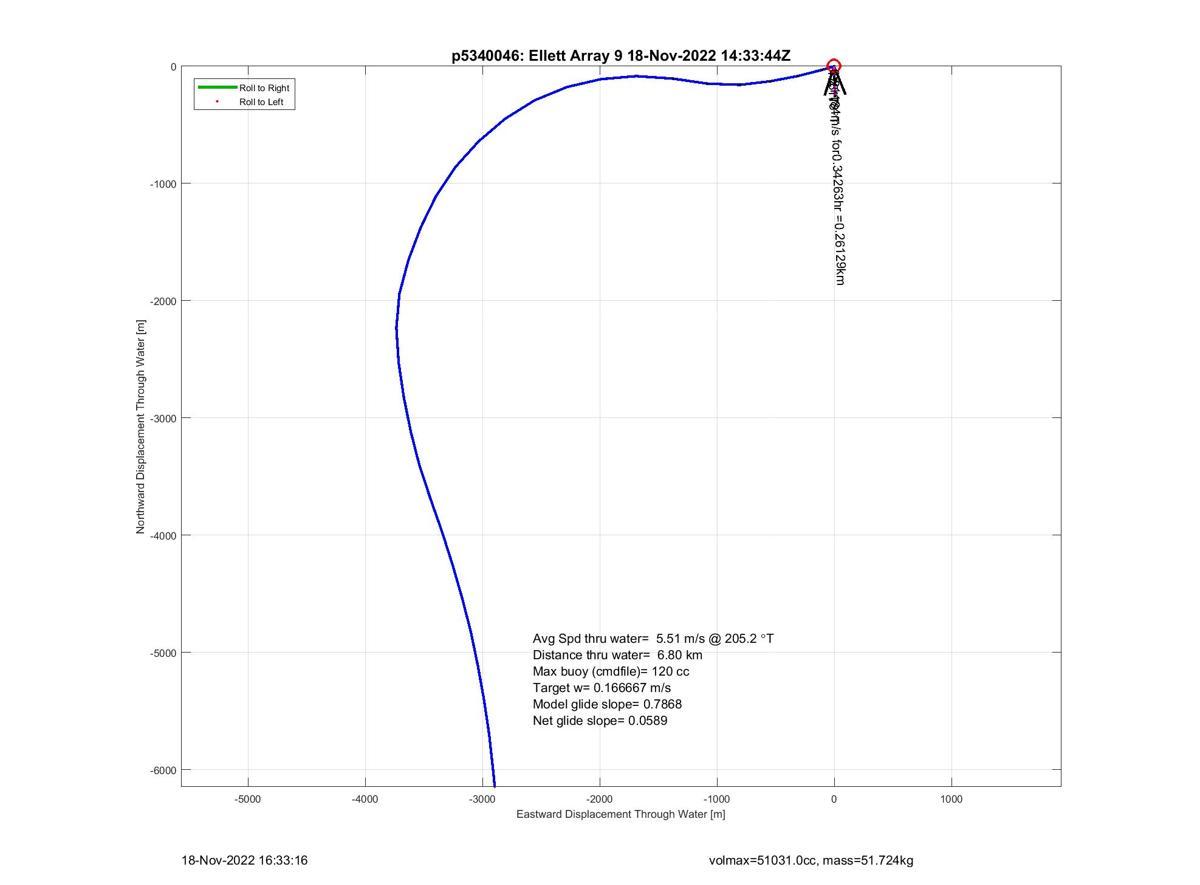The image size is (1200, 885).
Task: Click the 1000 x-axis tick label
Action: click(951, 799)
